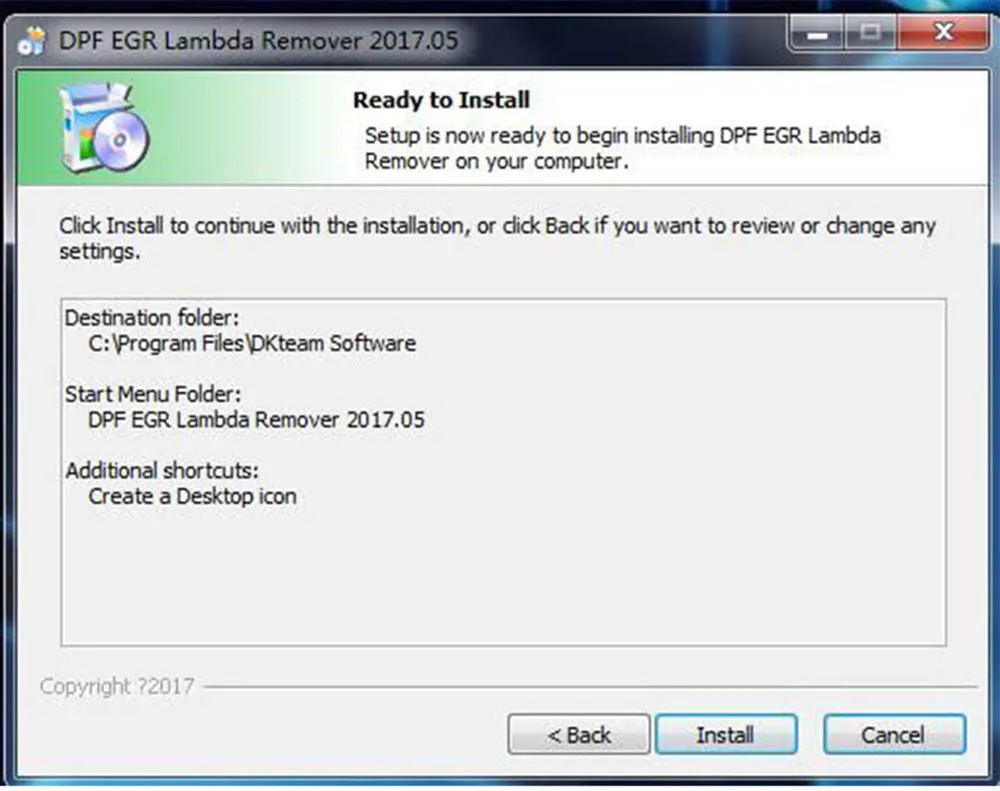1000x791 pixels.
Task: Select the Destination folder label in summary
Action: pyautogui.click(x=152, y=318)
